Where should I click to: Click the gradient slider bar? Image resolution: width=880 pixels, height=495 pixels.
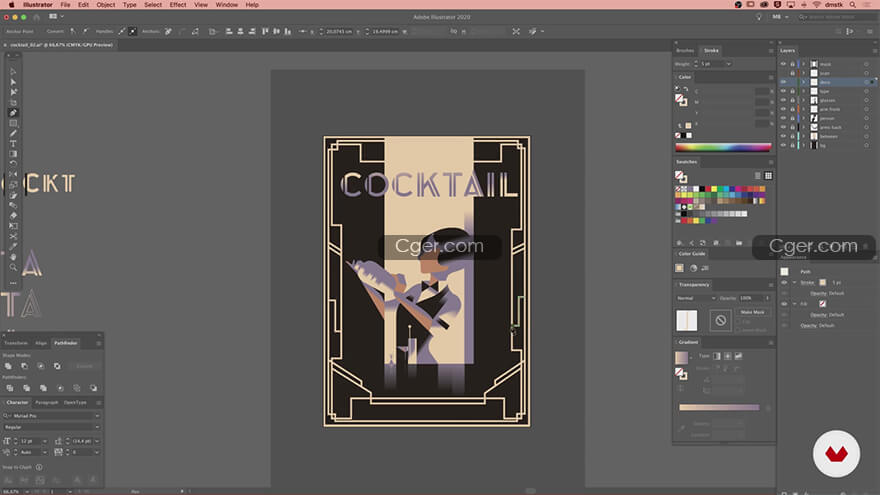coord(719,407)
